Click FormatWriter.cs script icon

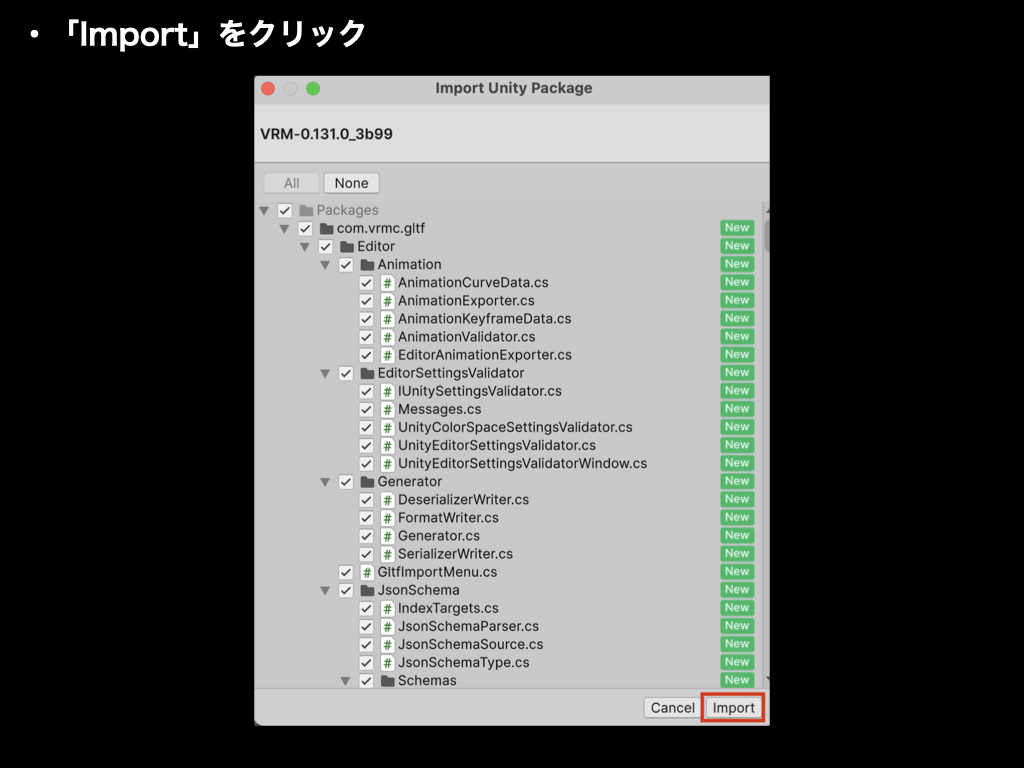[387, 518]
